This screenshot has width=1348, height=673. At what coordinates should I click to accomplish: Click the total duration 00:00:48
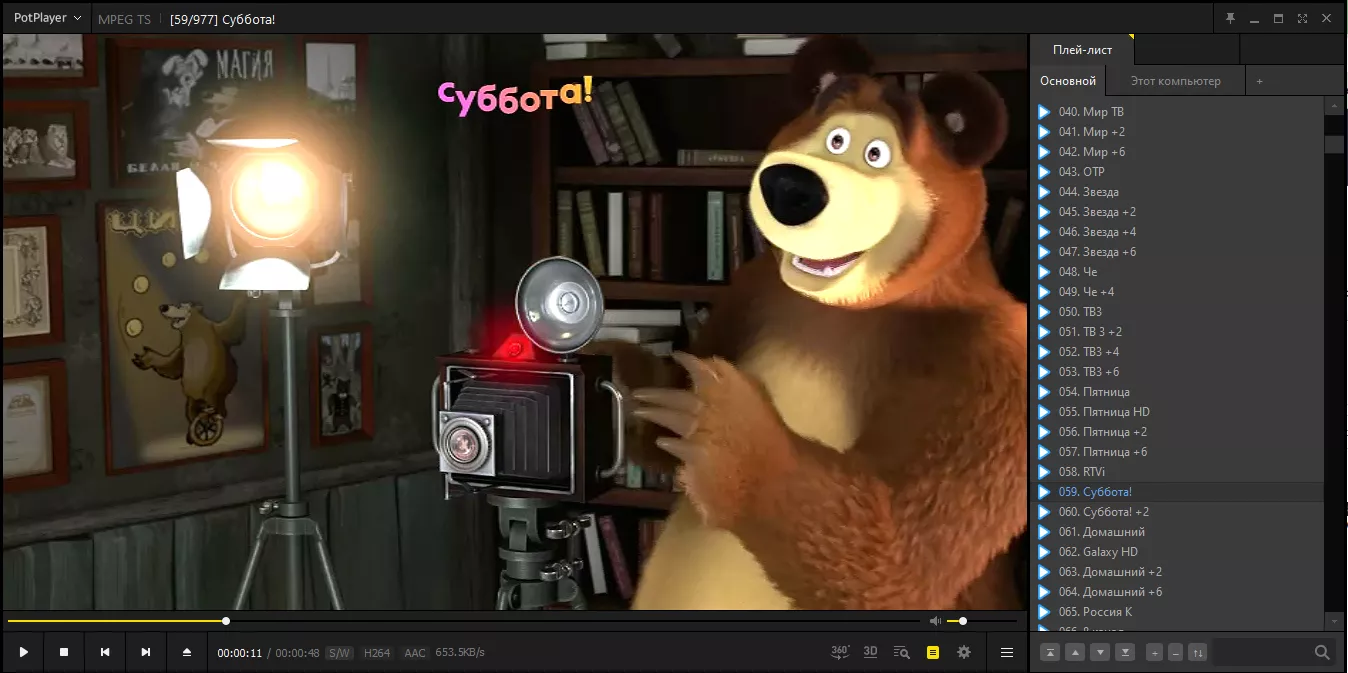298,653
